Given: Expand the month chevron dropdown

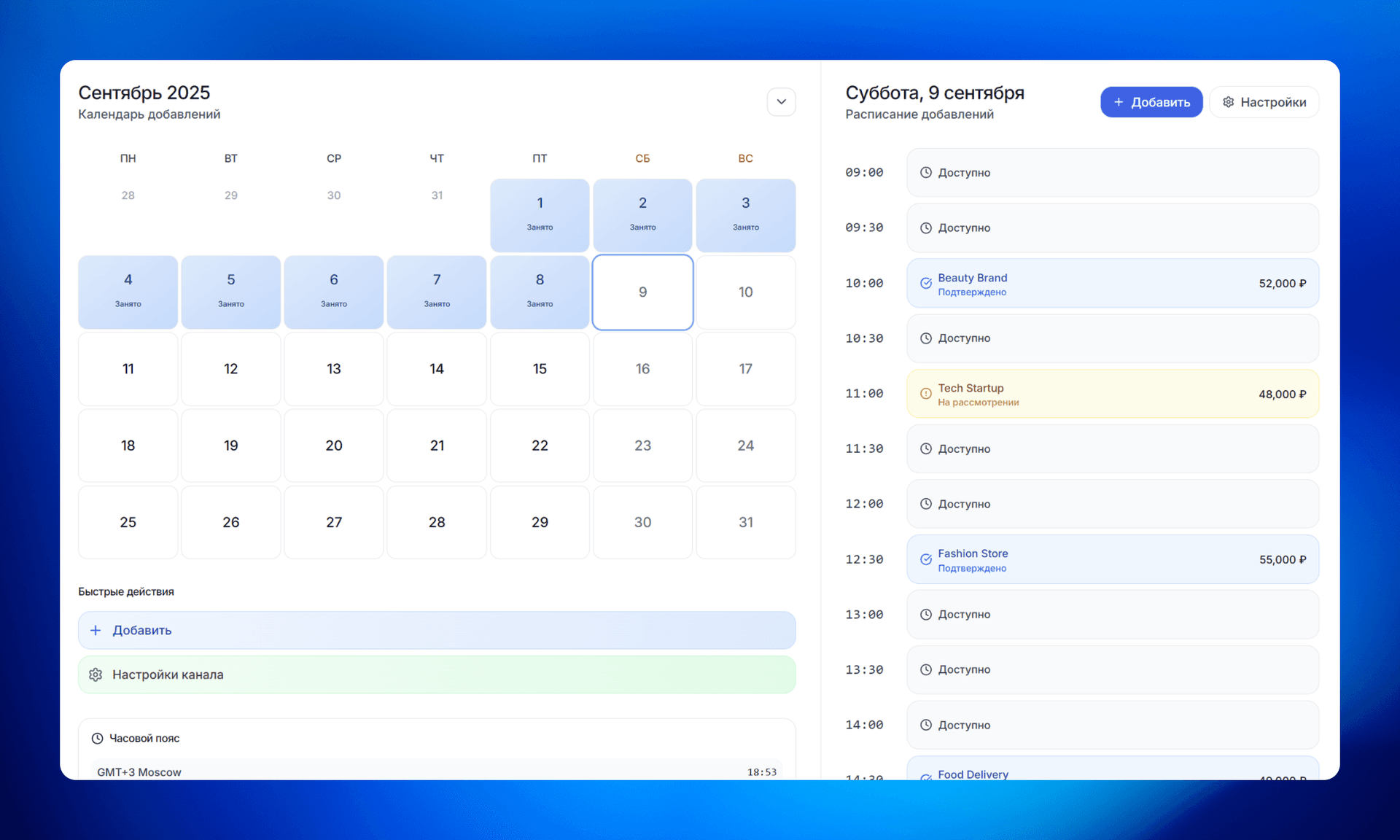Looking at the screenshot, I should point(781,102).
